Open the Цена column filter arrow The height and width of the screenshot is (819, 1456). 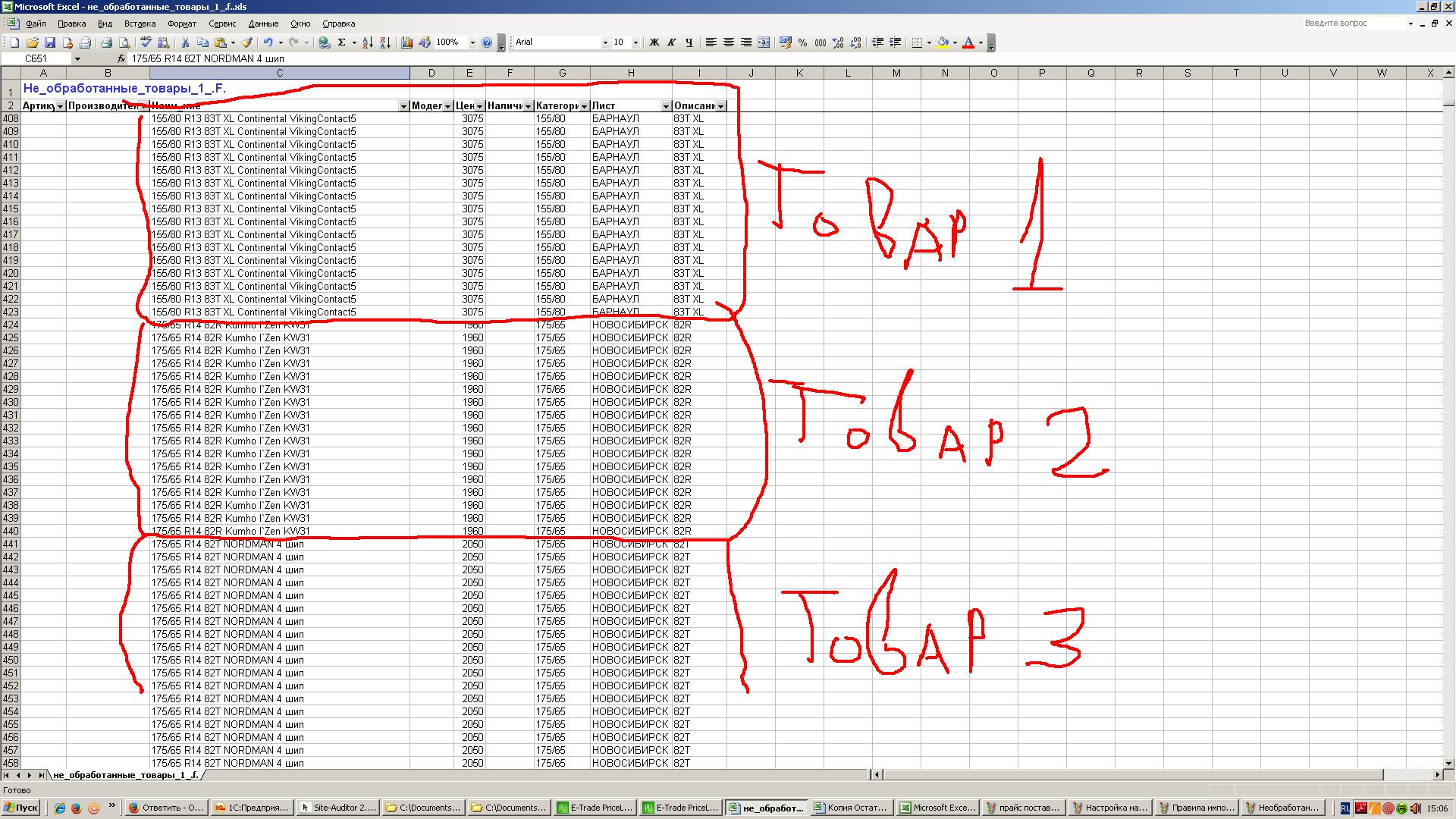pos(479,106)
